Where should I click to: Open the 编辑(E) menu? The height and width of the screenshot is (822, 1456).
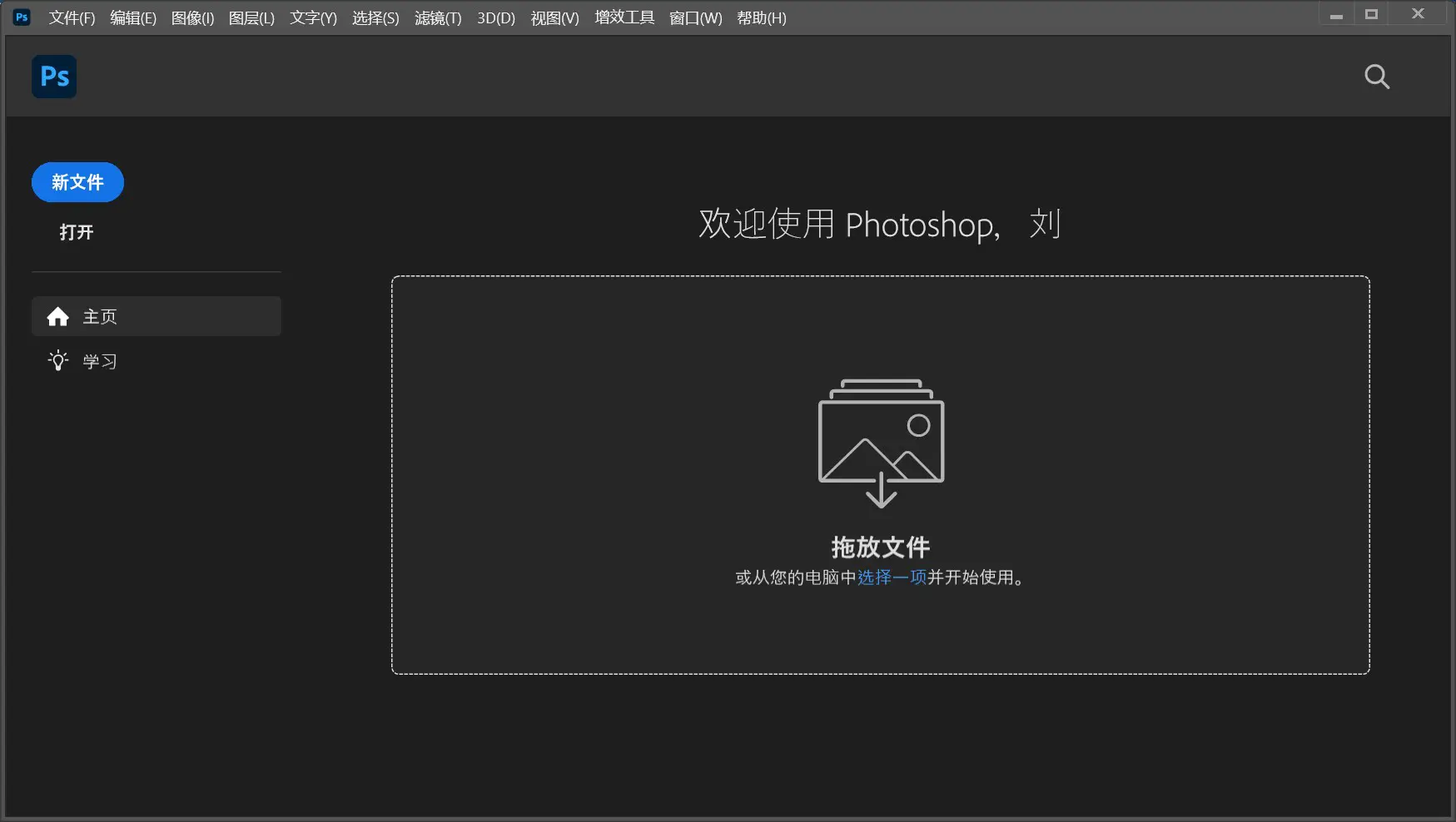tap(132, 17)
